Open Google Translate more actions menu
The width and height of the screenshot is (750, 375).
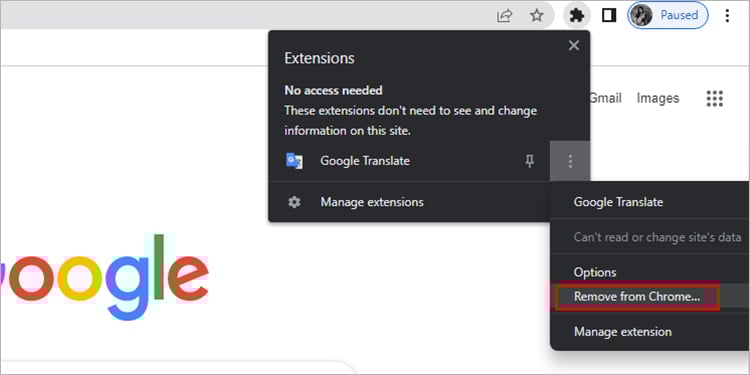[570, 161]
